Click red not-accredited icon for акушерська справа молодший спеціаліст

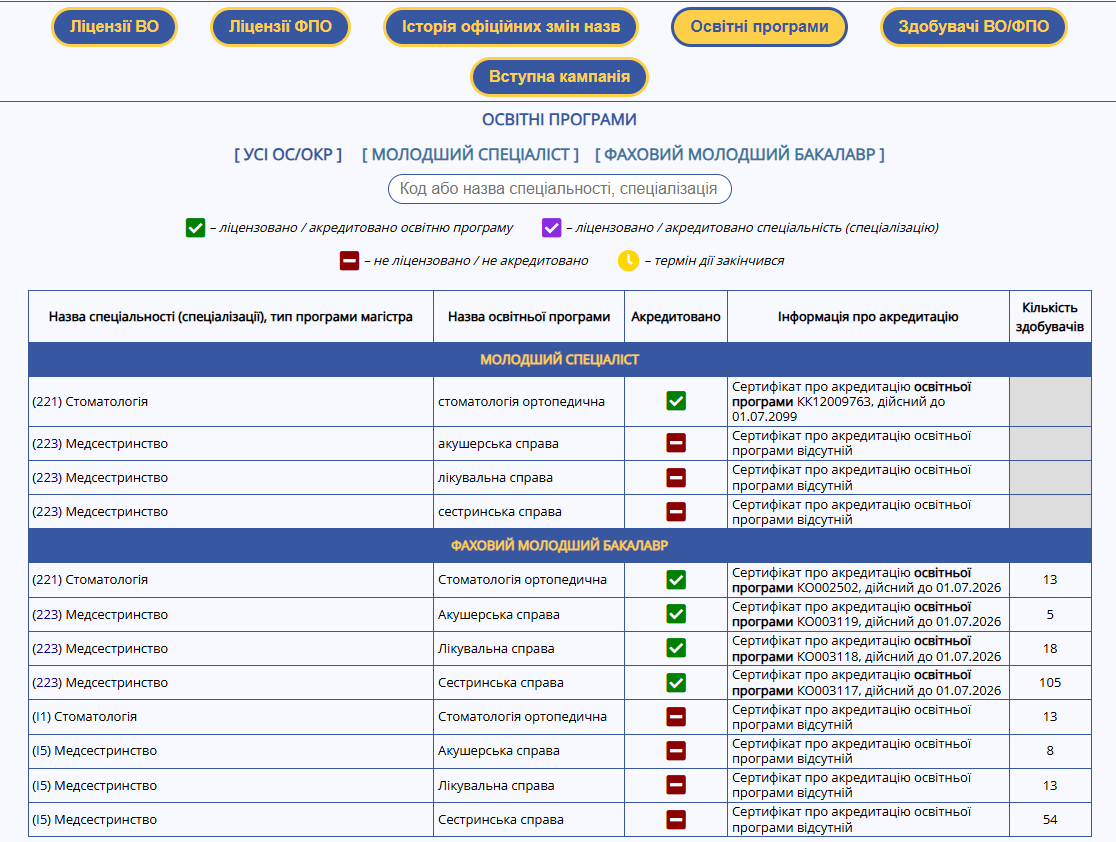coord(676,443)
